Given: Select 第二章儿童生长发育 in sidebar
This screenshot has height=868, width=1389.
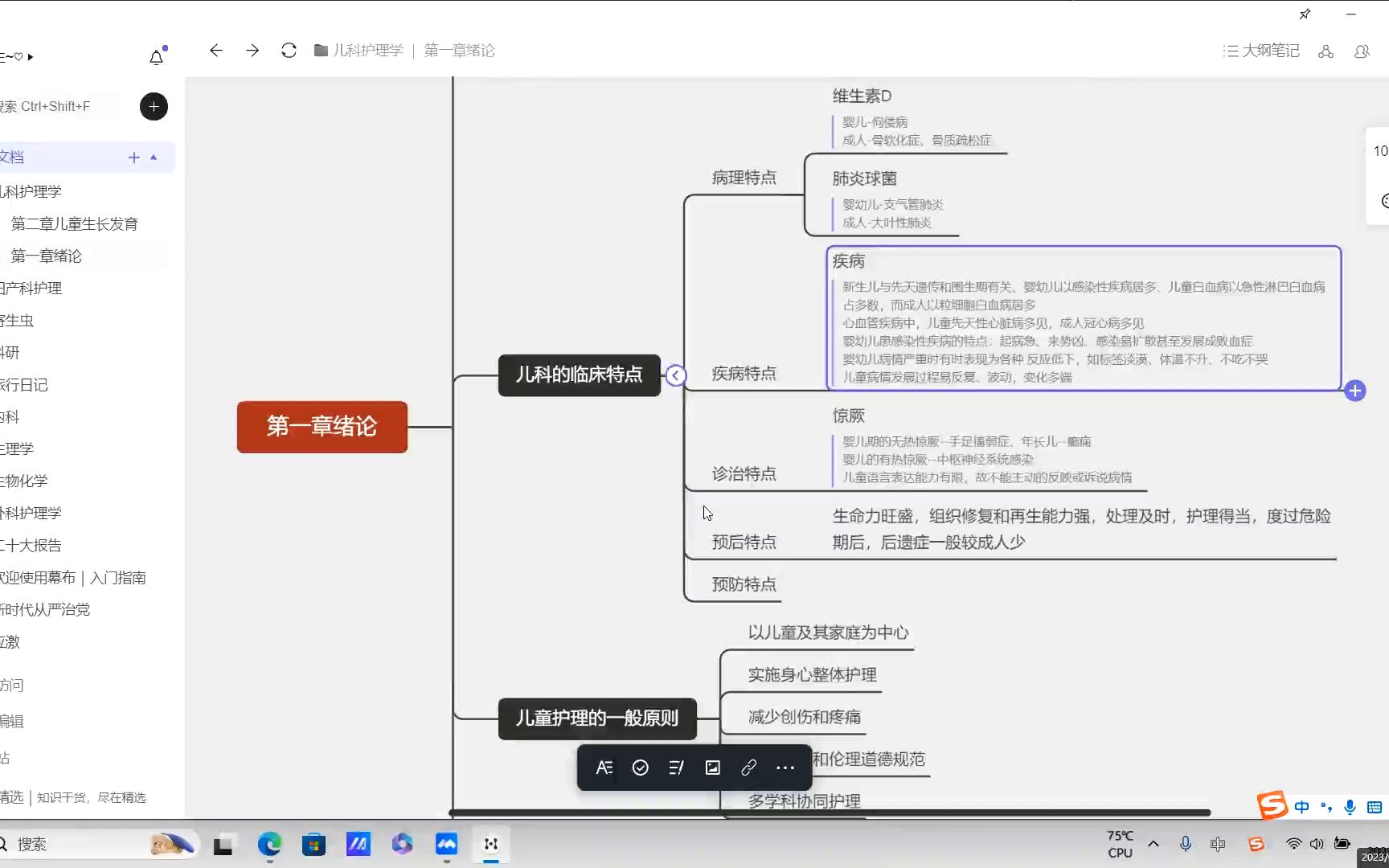Looking at the screenshot, I should point(73,223).
